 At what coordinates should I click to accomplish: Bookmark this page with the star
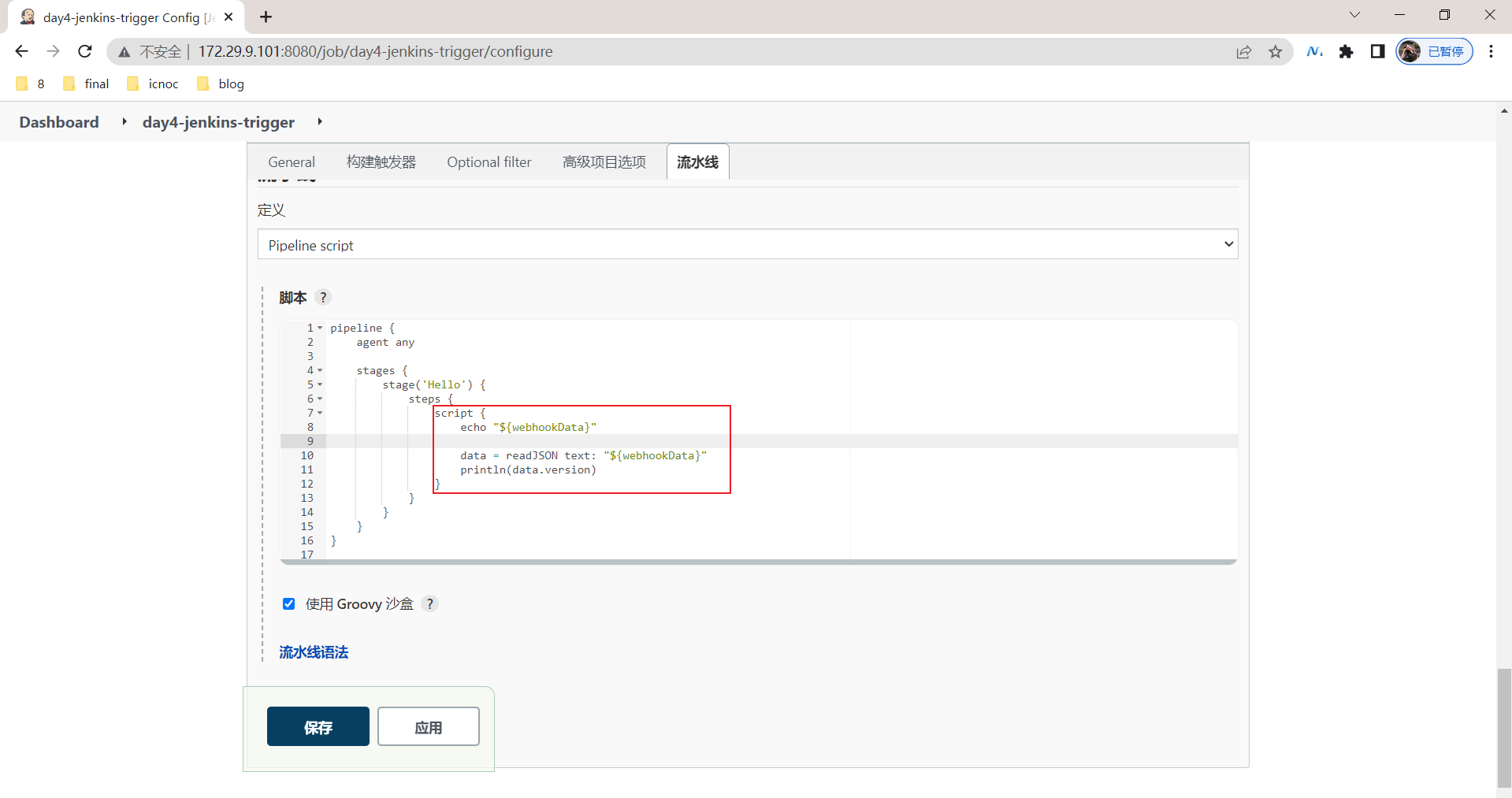click(x=1276, y=52)
